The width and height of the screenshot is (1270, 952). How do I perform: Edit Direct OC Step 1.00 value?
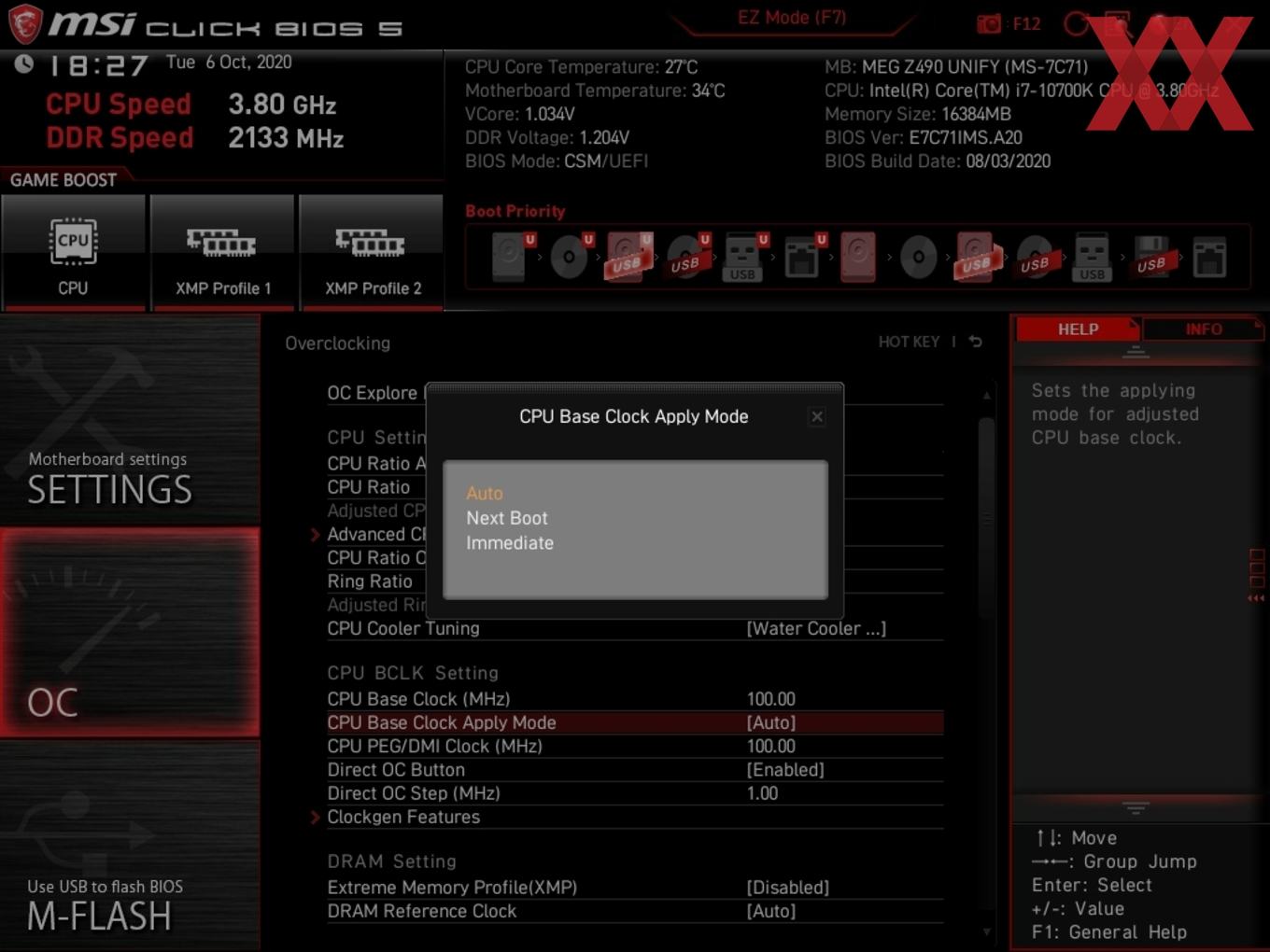763,793
